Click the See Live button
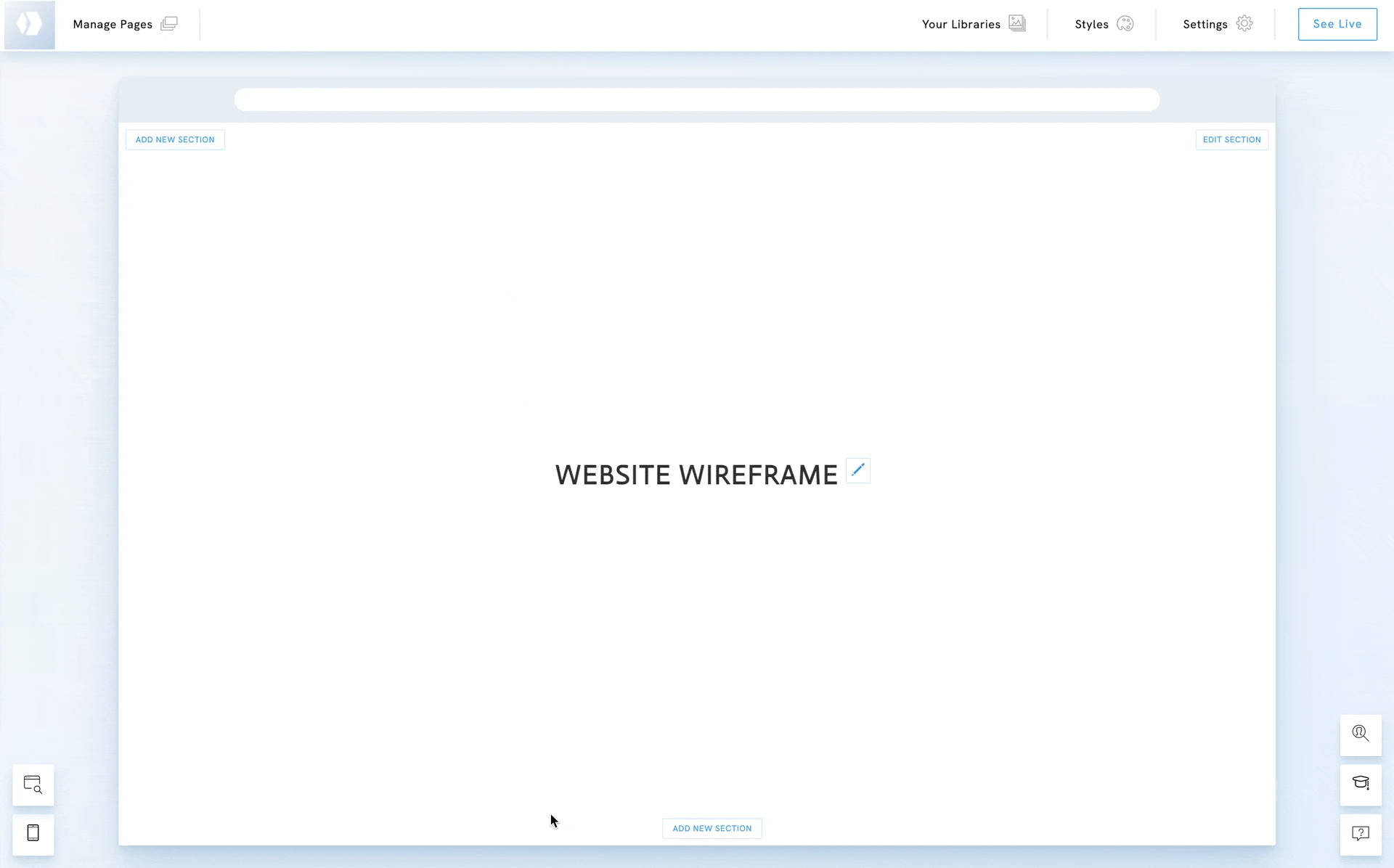Viewport: 1394px width, 868px height. 1337,24
